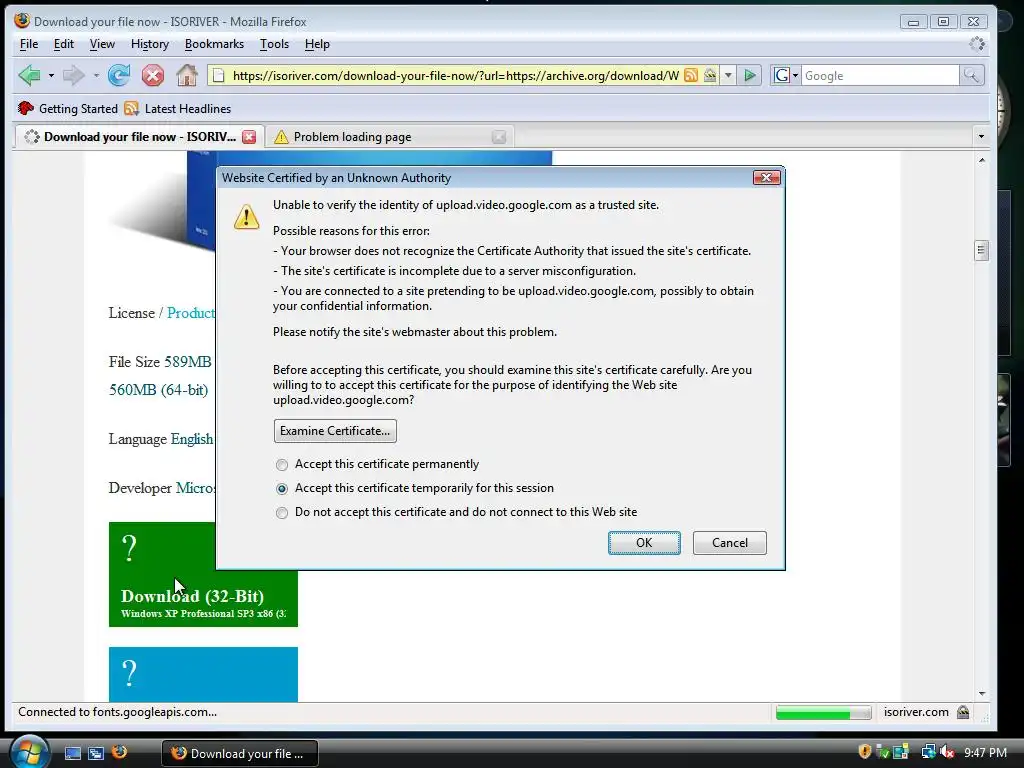Click the search magnifier button

(971, 76)
